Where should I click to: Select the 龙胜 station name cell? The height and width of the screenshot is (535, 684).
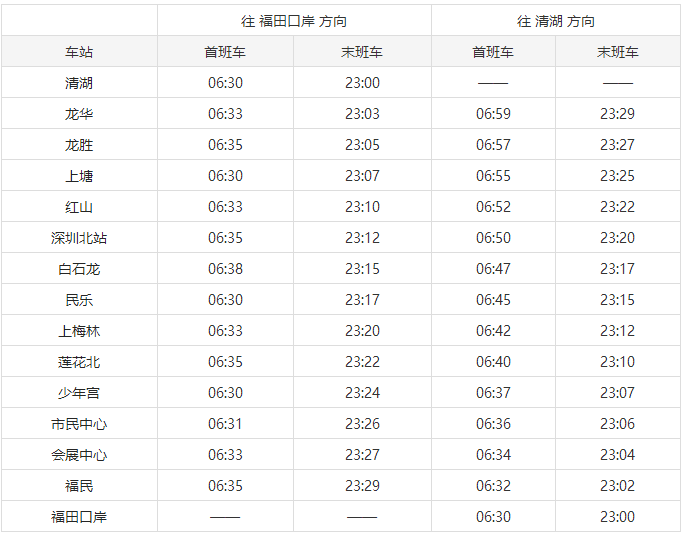(x=79, y=145)
